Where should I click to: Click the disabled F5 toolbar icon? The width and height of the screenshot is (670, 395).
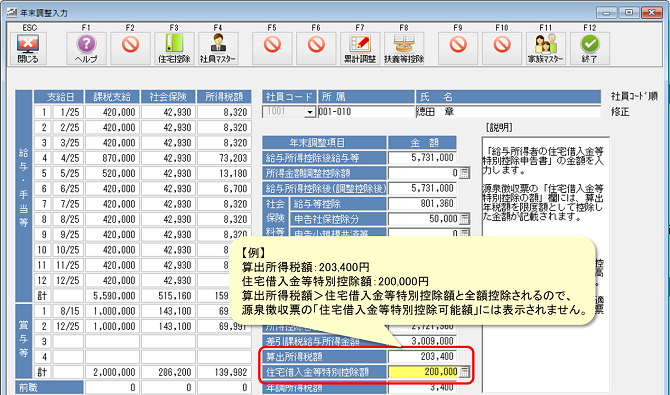pyautogui.click(x=272, y=48)
